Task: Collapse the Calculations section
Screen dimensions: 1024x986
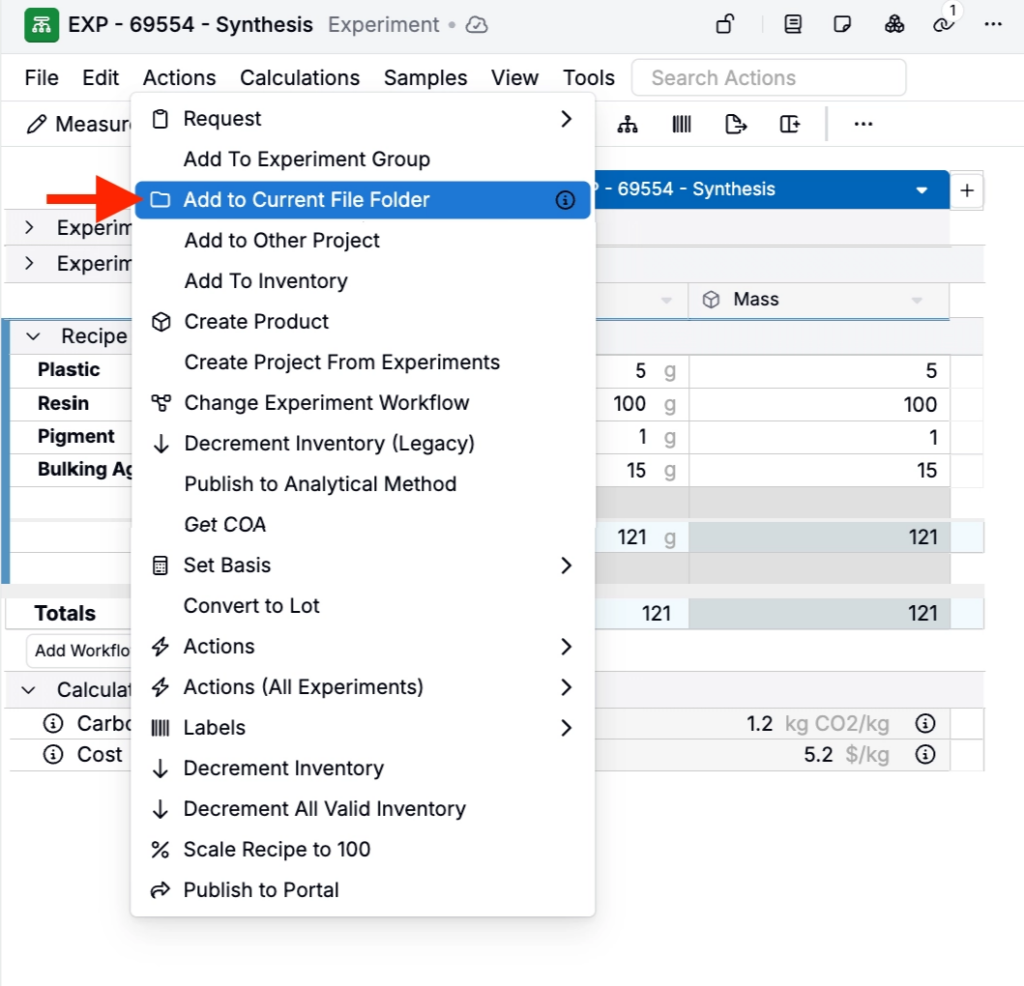Action: point(28,690)
